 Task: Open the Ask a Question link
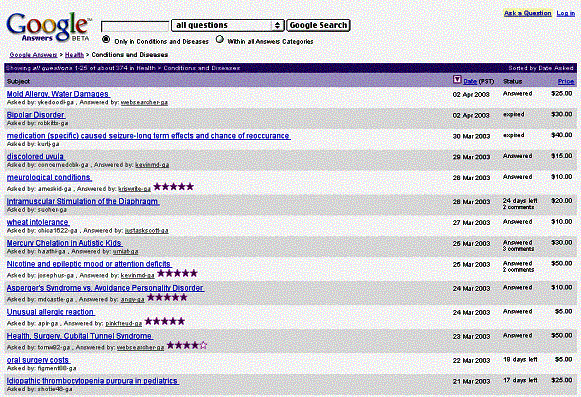coord(528,13)
